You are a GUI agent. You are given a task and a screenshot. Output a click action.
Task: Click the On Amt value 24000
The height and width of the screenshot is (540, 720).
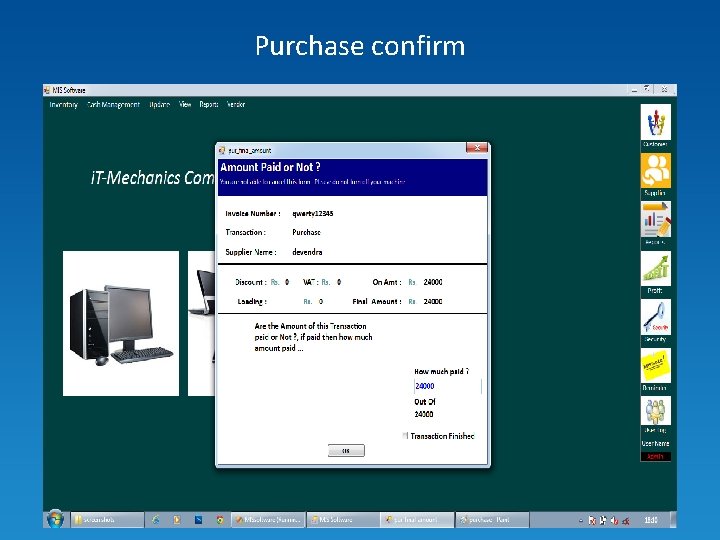[x=433, y=282]
